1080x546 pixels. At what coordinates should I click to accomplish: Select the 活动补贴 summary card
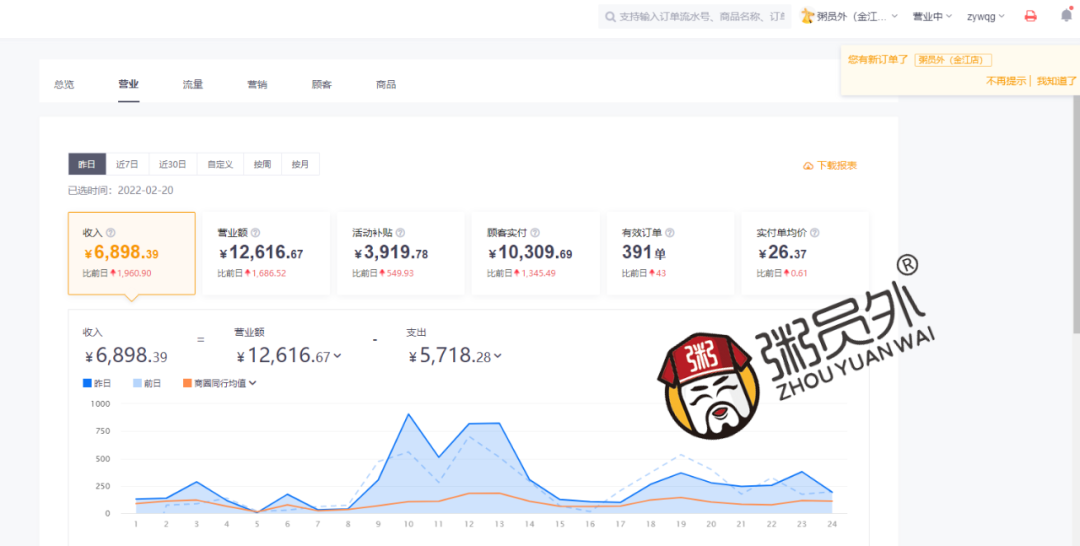[401, 253]
